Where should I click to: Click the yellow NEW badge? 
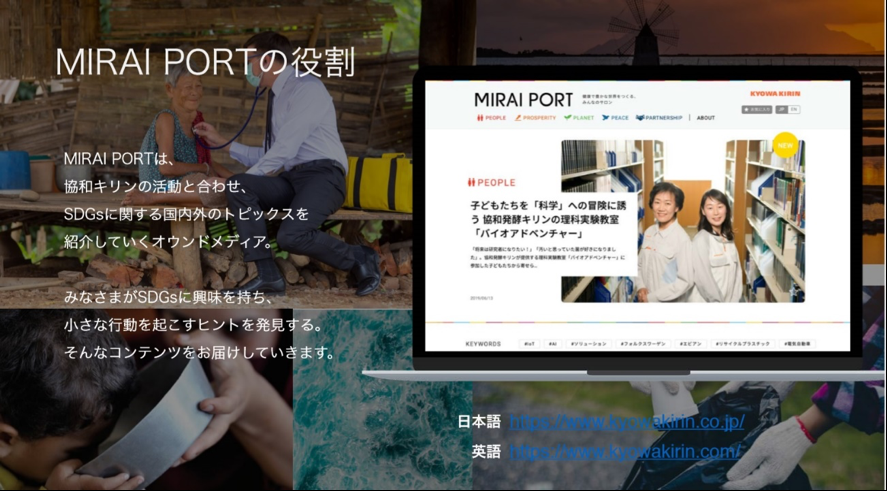[x=785, y=145]
